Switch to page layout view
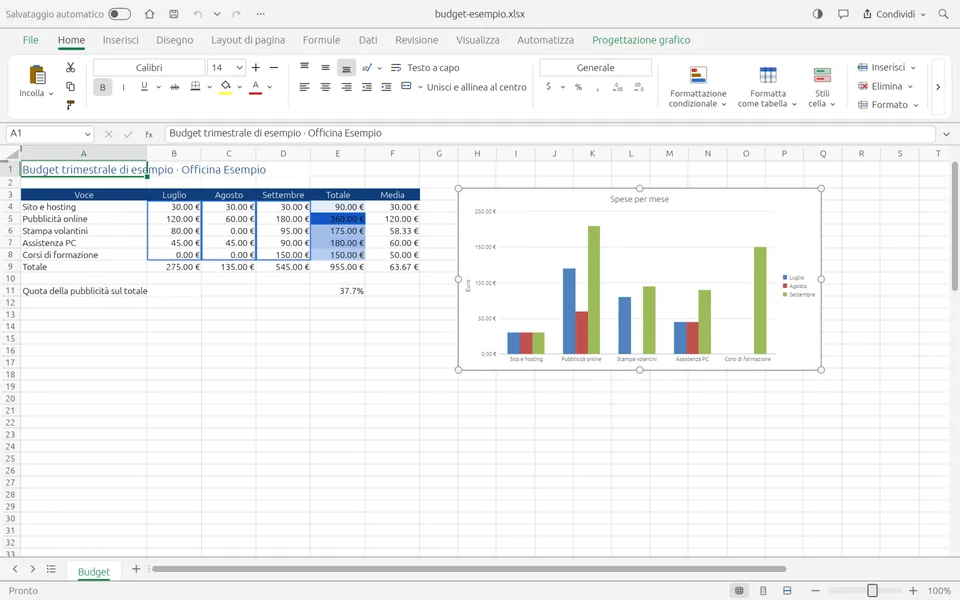This screenshot has height=600, width=960. coord(763,590)
